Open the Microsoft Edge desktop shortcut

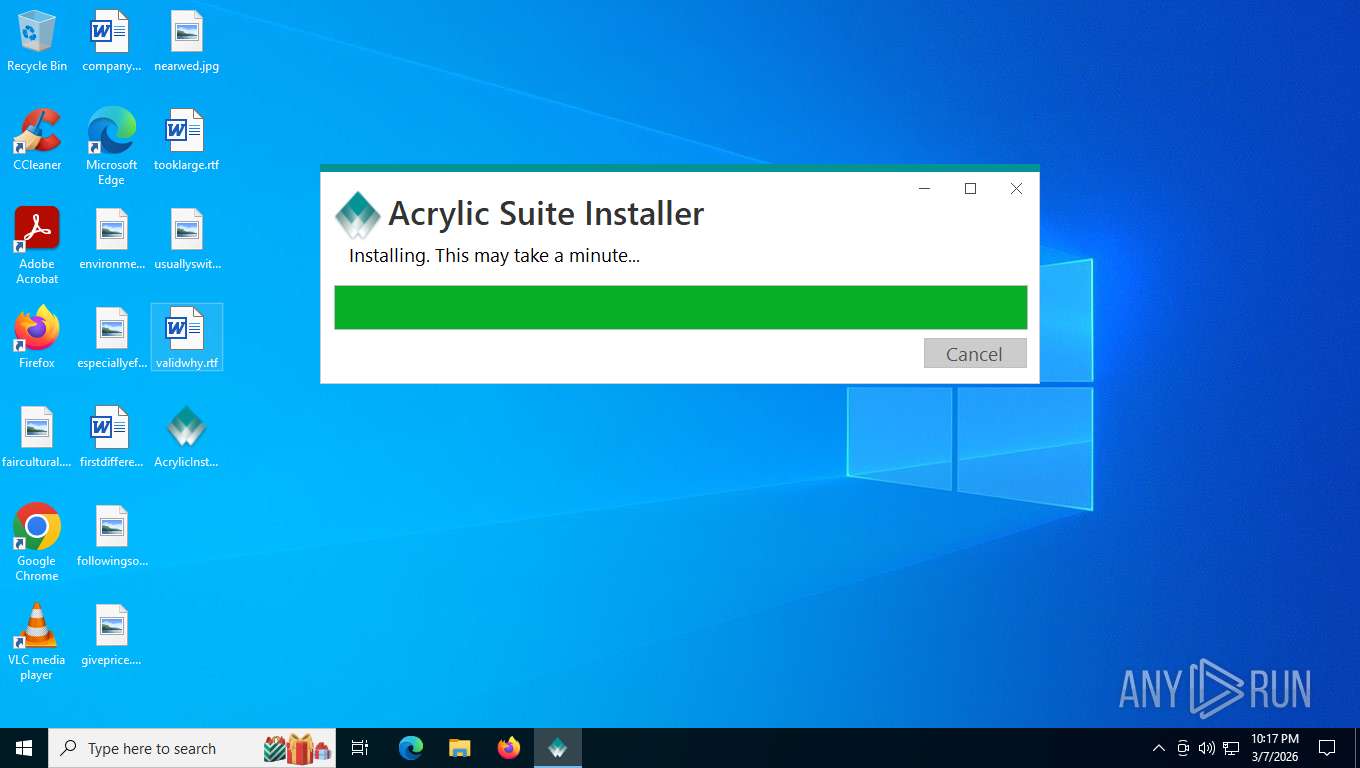[111, 147]
